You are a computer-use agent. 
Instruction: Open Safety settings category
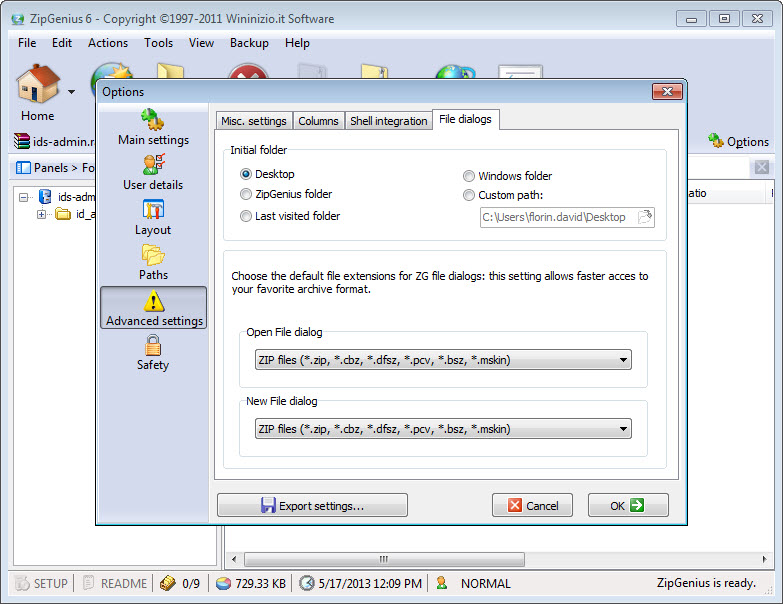tap(153, 352)
